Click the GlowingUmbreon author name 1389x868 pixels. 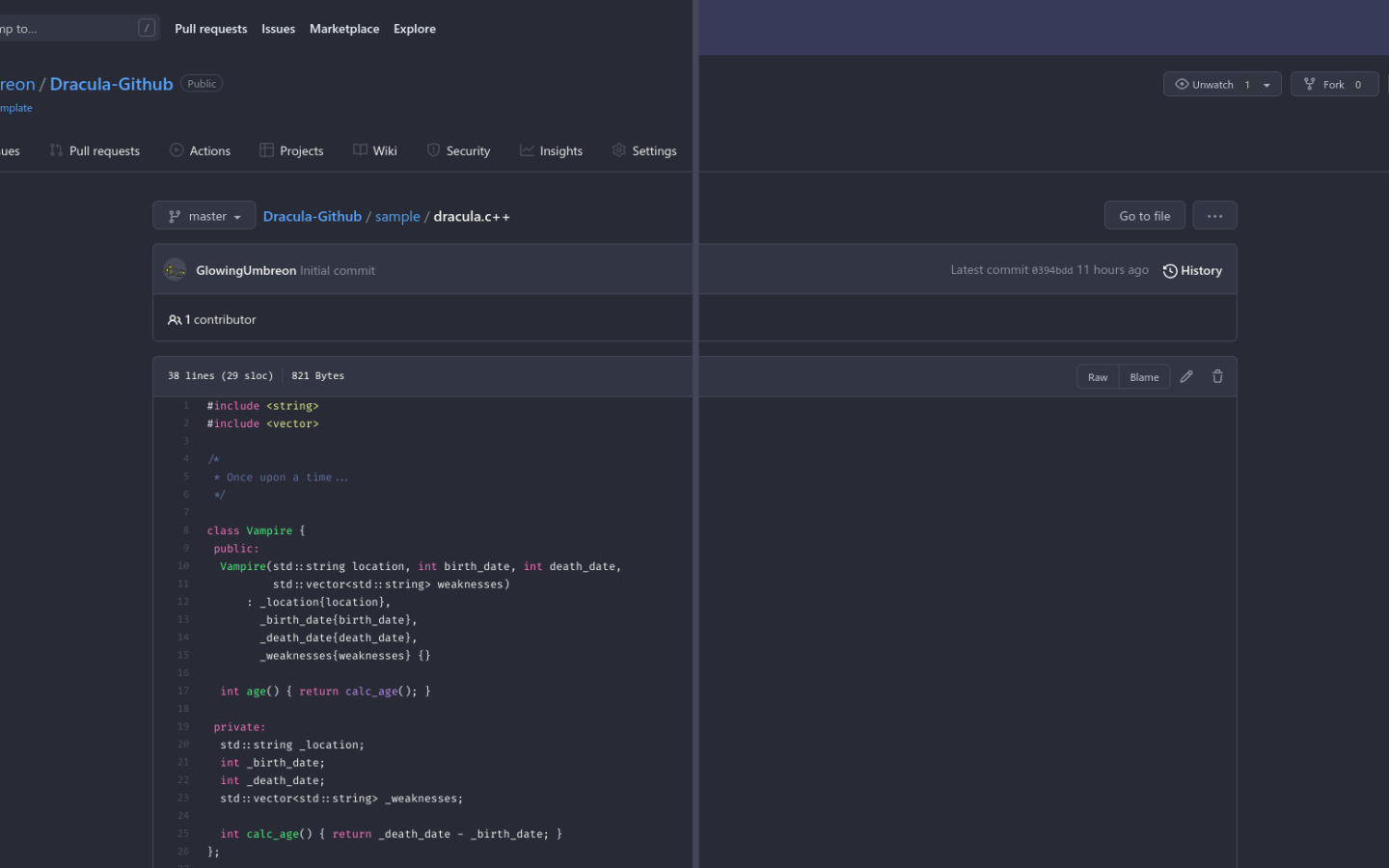[x=246, y=270]
